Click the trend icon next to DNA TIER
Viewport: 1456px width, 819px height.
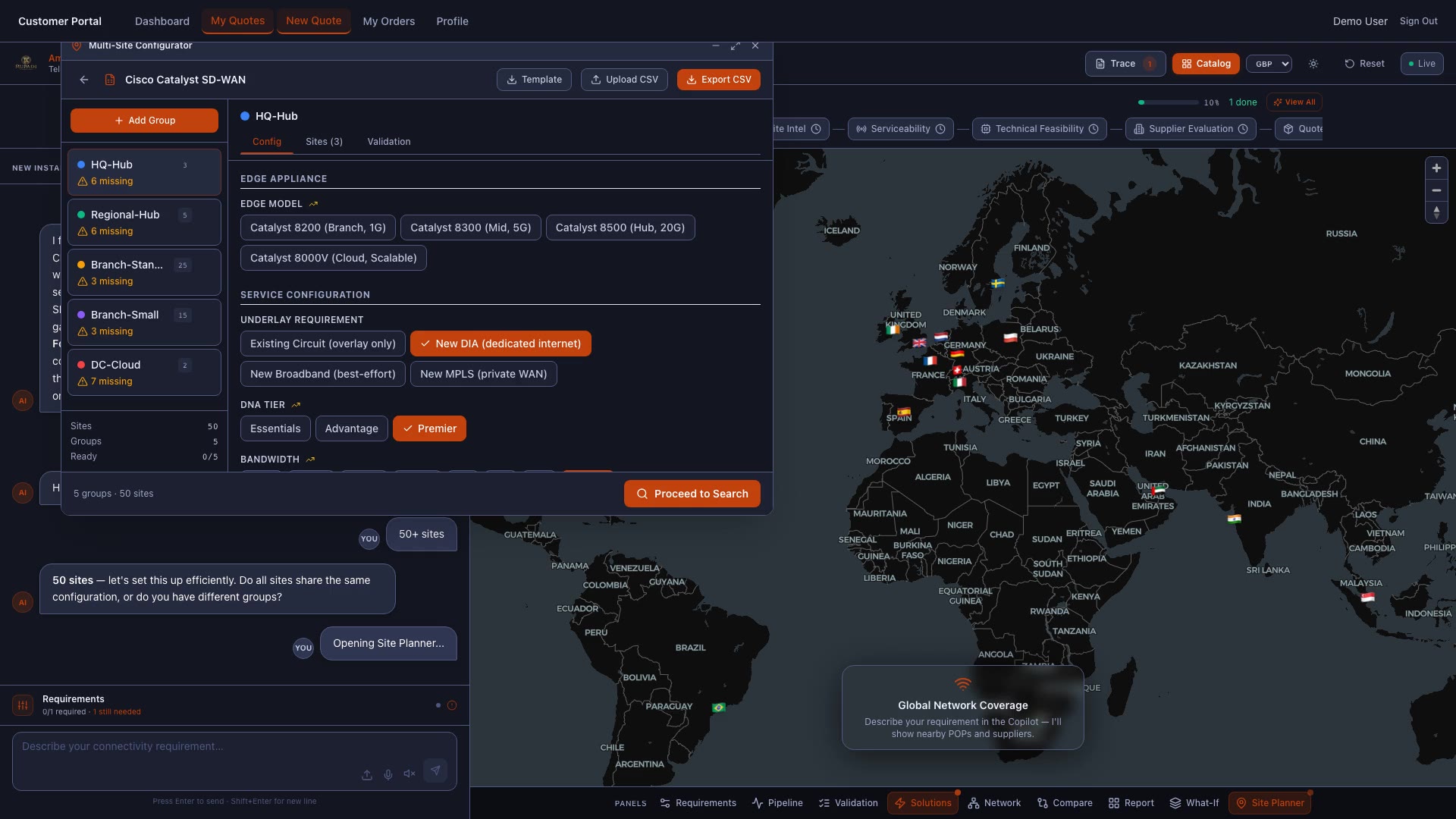[297, 405]
